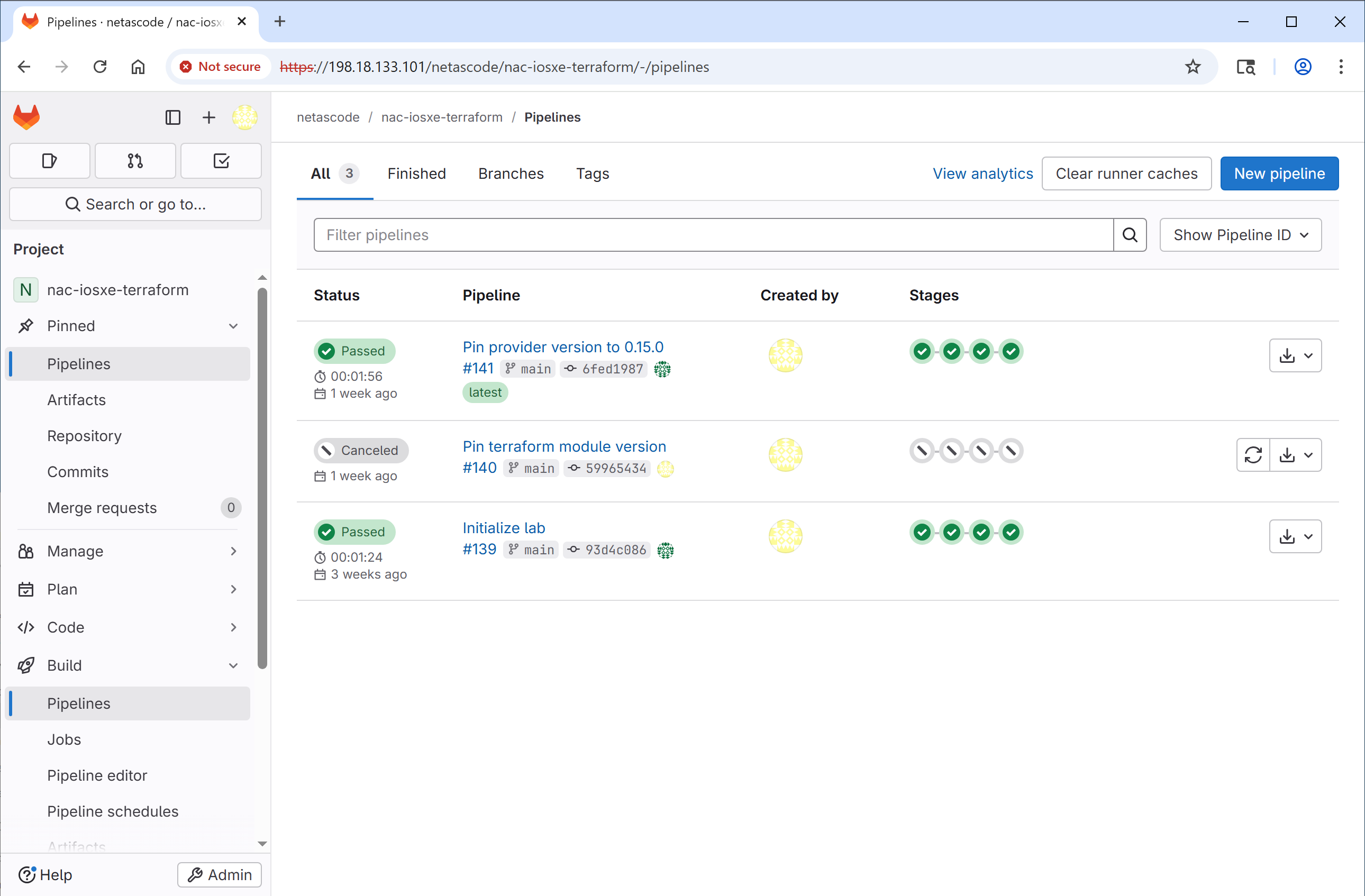Open the View analytics link
This screenshot has width=1365, height=896.
982,173
